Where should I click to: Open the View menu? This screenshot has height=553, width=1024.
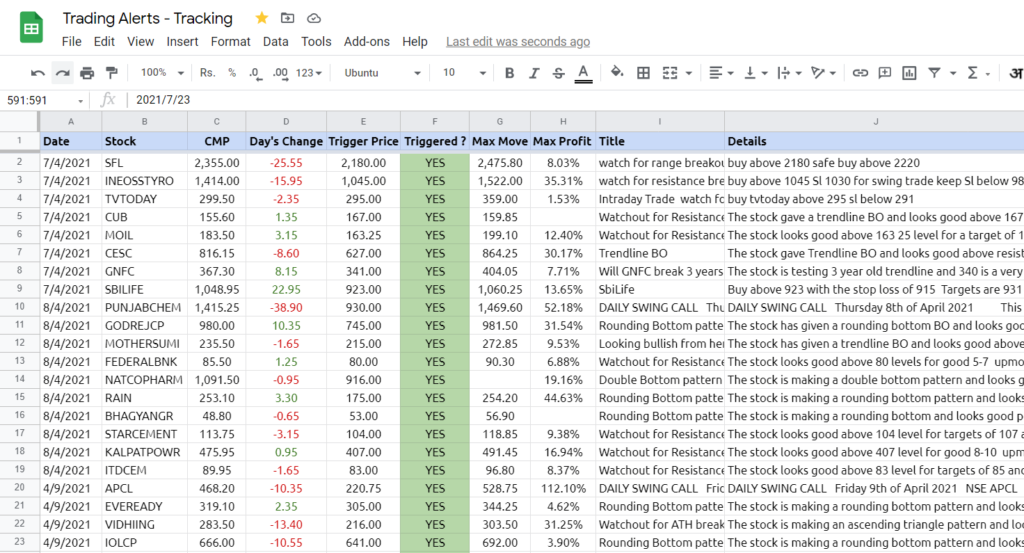tap(140, 42)
